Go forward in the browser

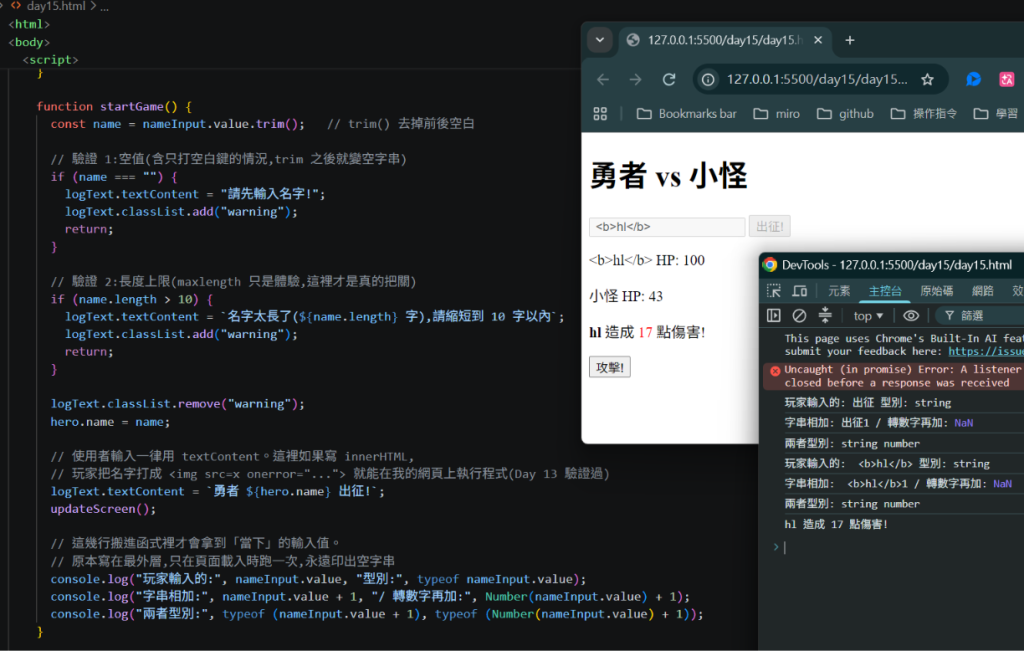coord(635,80)
